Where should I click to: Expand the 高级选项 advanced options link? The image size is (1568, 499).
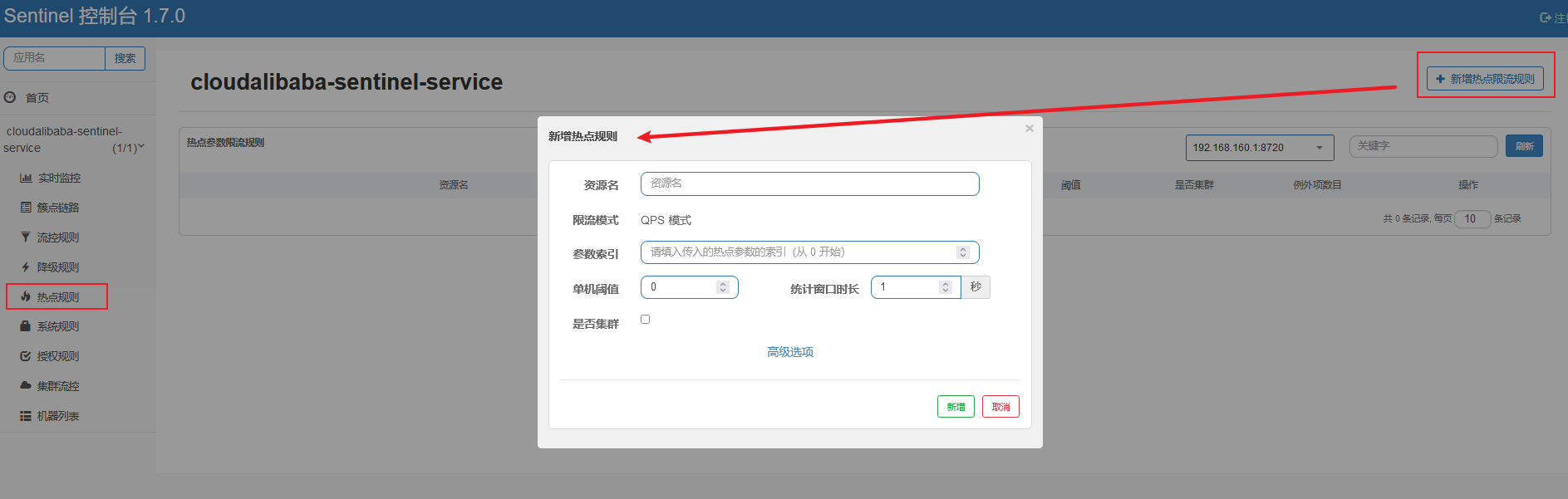[x=789, y=352]
